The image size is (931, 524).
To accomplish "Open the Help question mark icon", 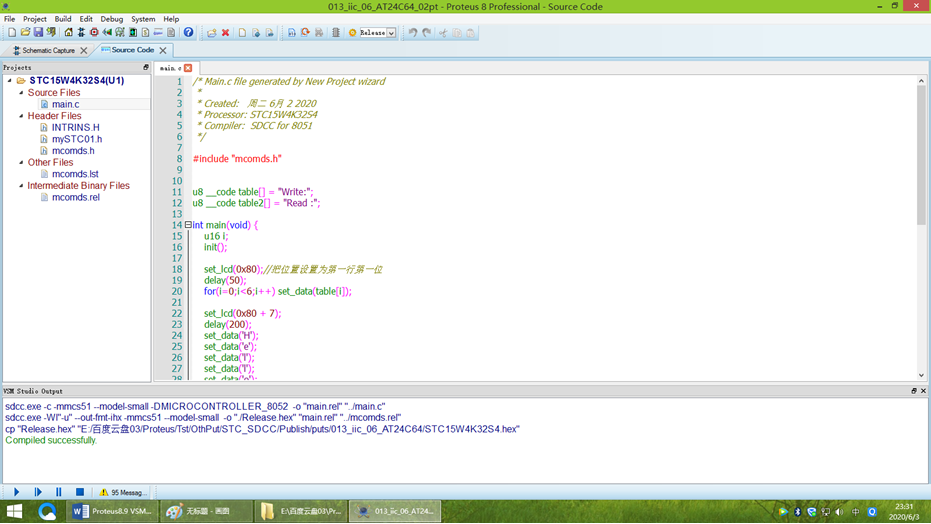I will coord(188,33).
